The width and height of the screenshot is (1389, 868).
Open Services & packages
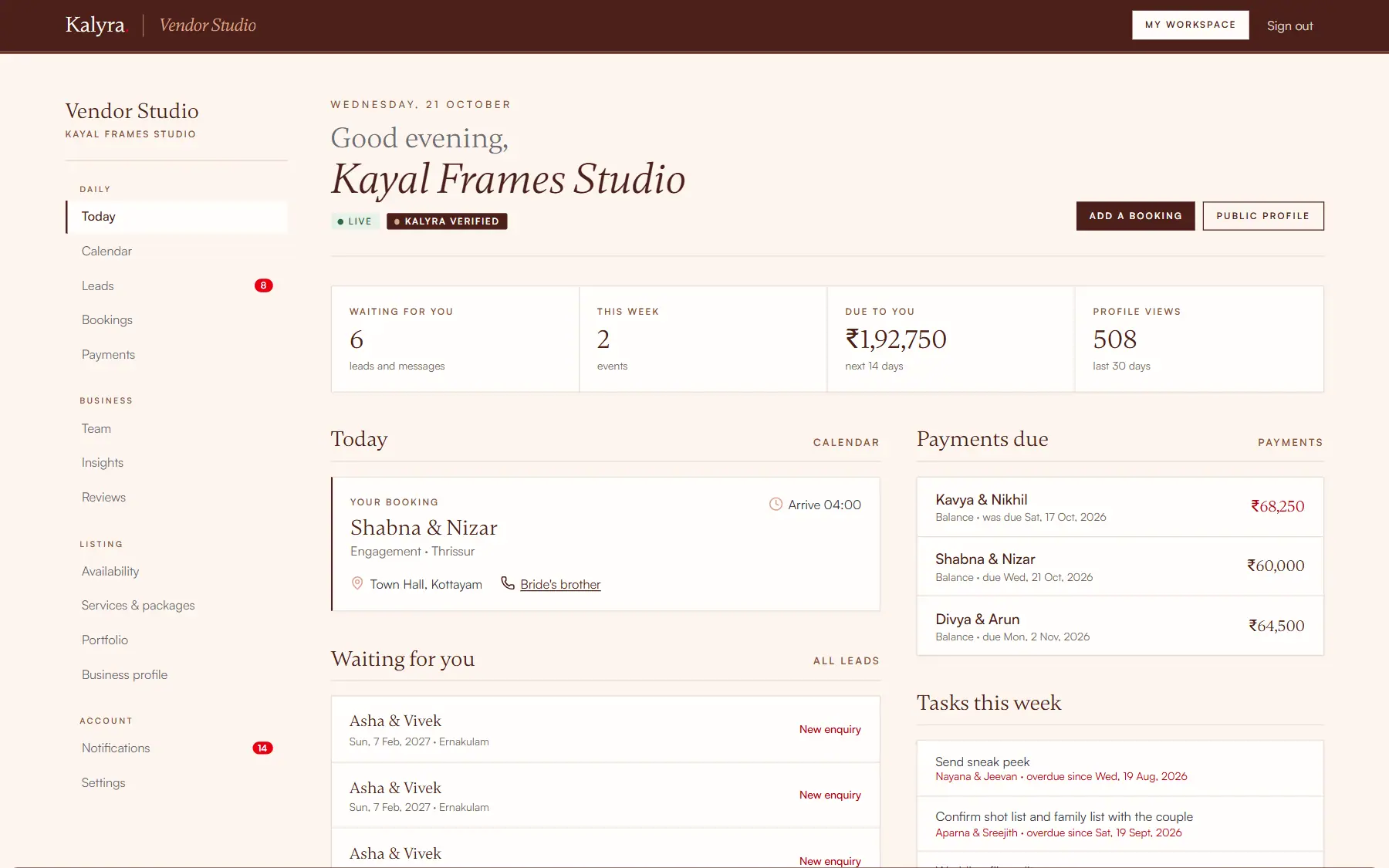[x=177, y=606]
